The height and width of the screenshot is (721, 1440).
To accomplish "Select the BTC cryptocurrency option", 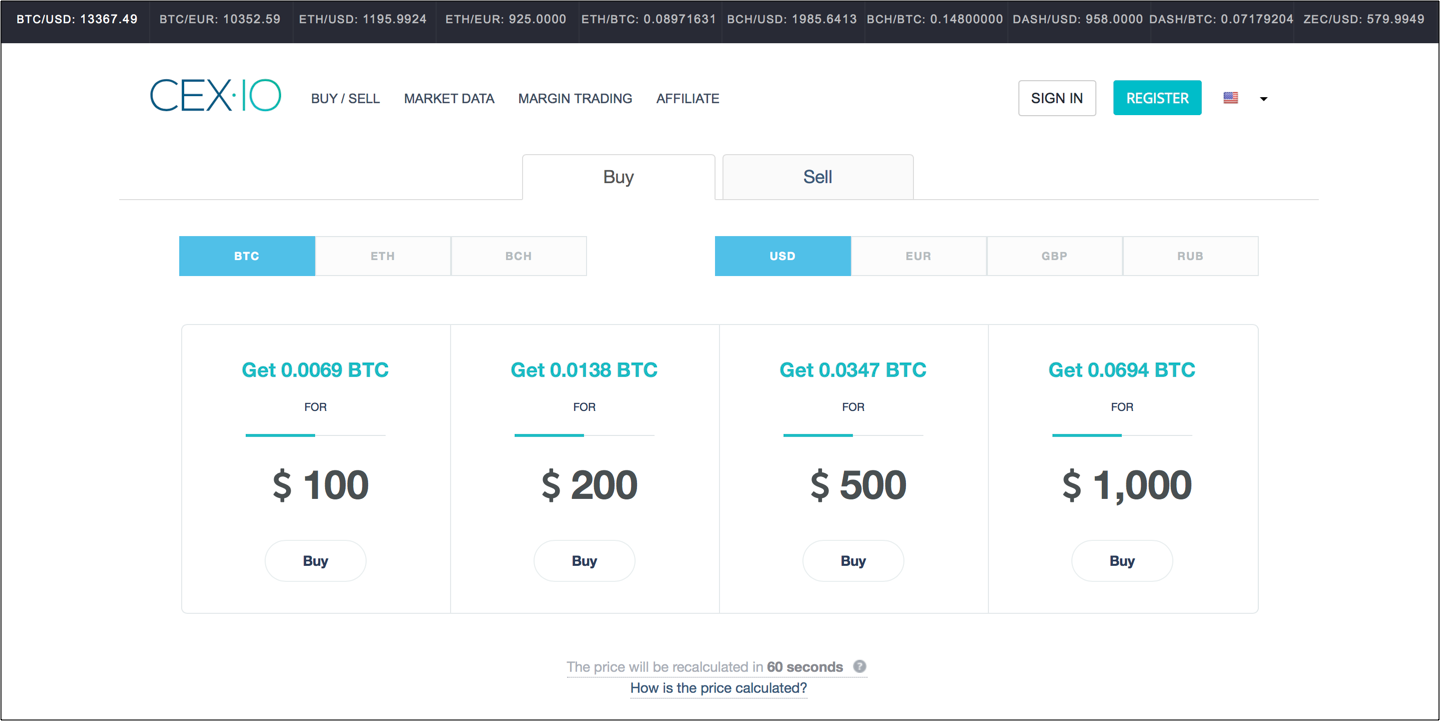I will pos(247,256).
